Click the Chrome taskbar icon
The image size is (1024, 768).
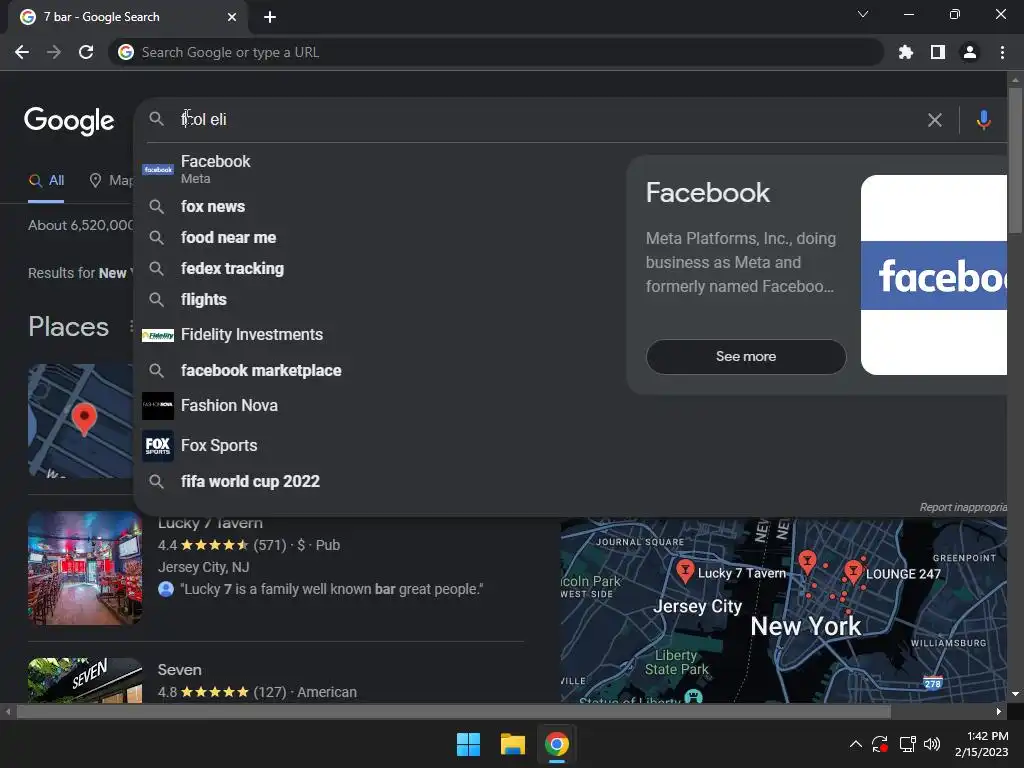point(557,744)
